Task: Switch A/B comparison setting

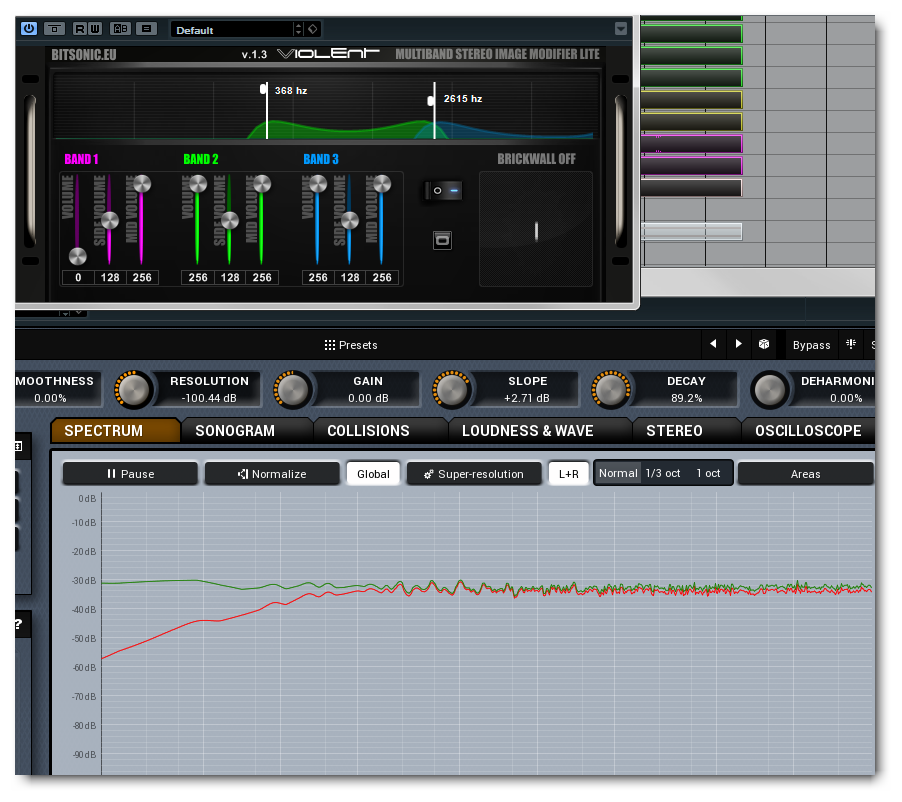Action: [121, 28]
